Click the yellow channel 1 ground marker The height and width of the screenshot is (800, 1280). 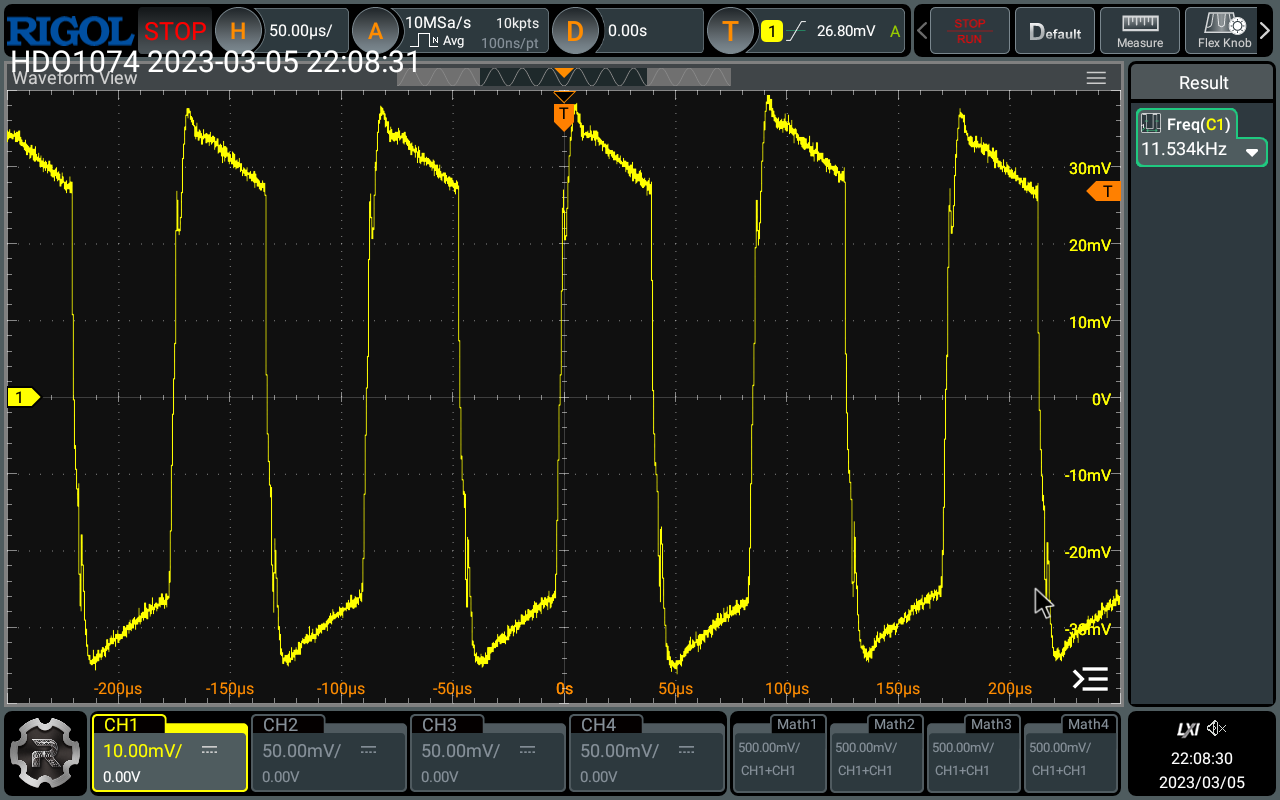[x=22, y=398]
